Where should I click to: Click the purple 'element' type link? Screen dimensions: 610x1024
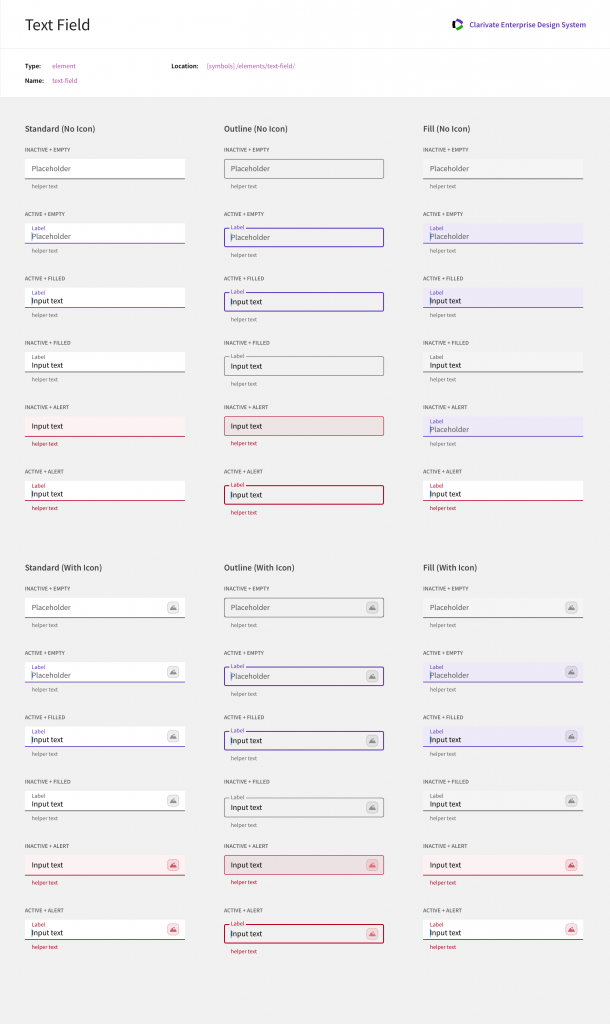[x=64, y=66]
